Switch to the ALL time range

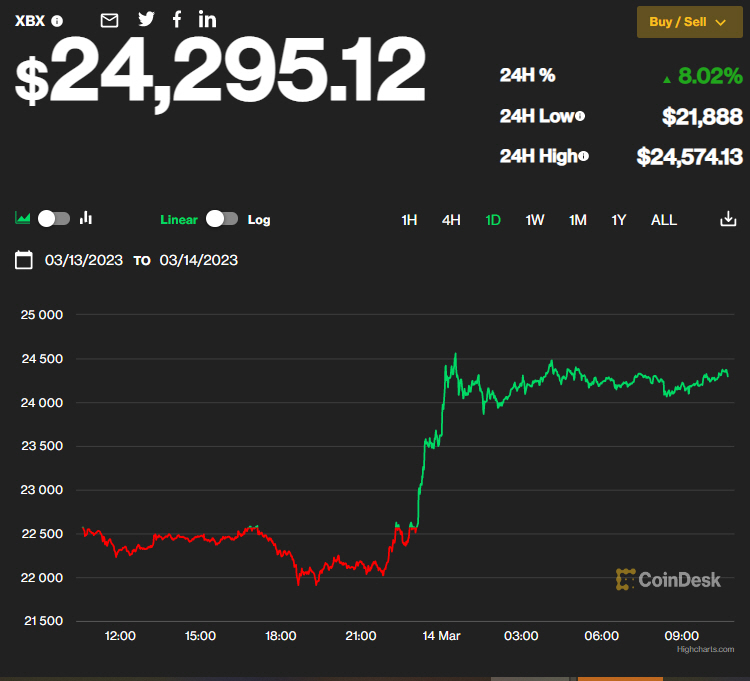(x=663, y=220)
